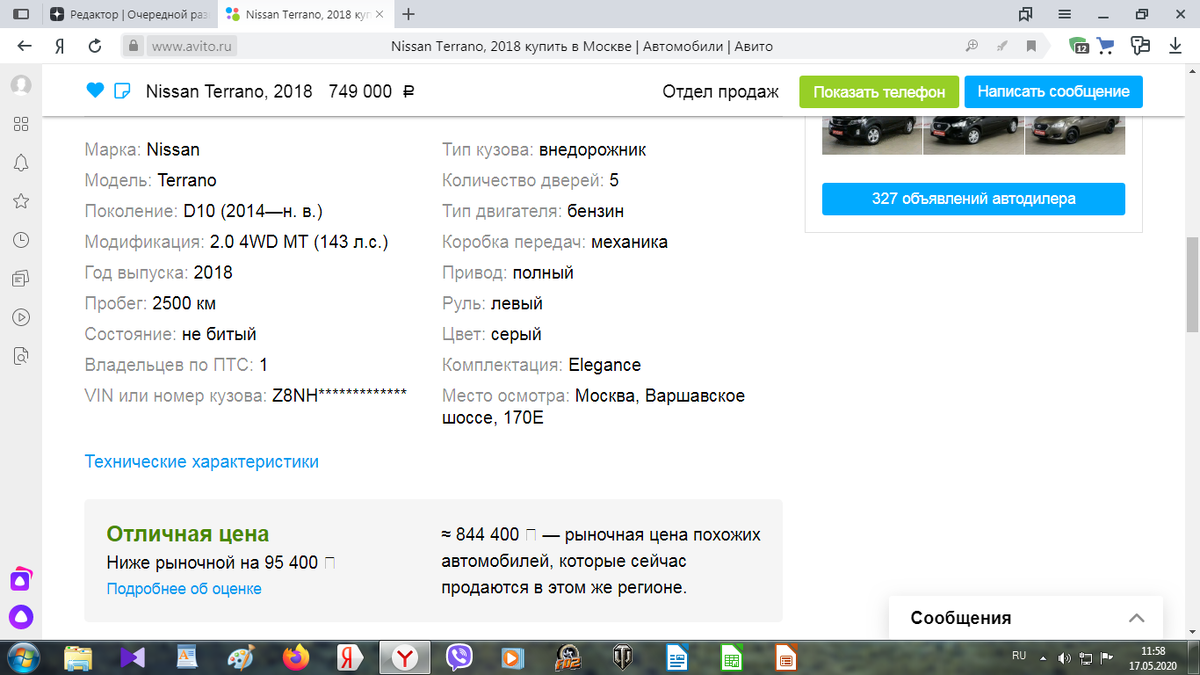1200x675 pixels.
Task: Click the Написать сообщение button
Action: click(x=1054, y=92)
